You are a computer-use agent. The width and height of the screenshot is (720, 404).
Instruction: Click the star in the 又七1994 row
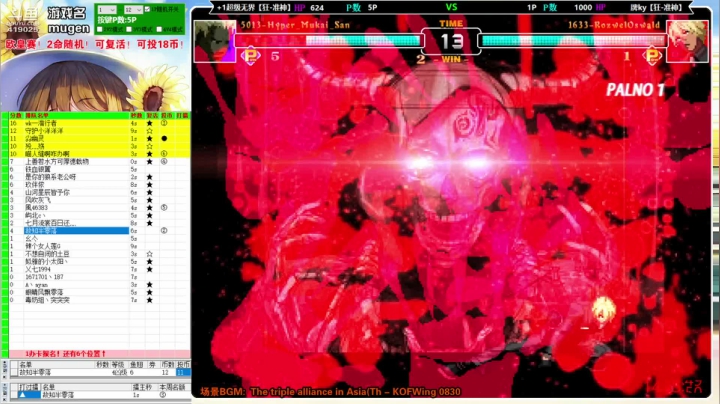[149, 269]
